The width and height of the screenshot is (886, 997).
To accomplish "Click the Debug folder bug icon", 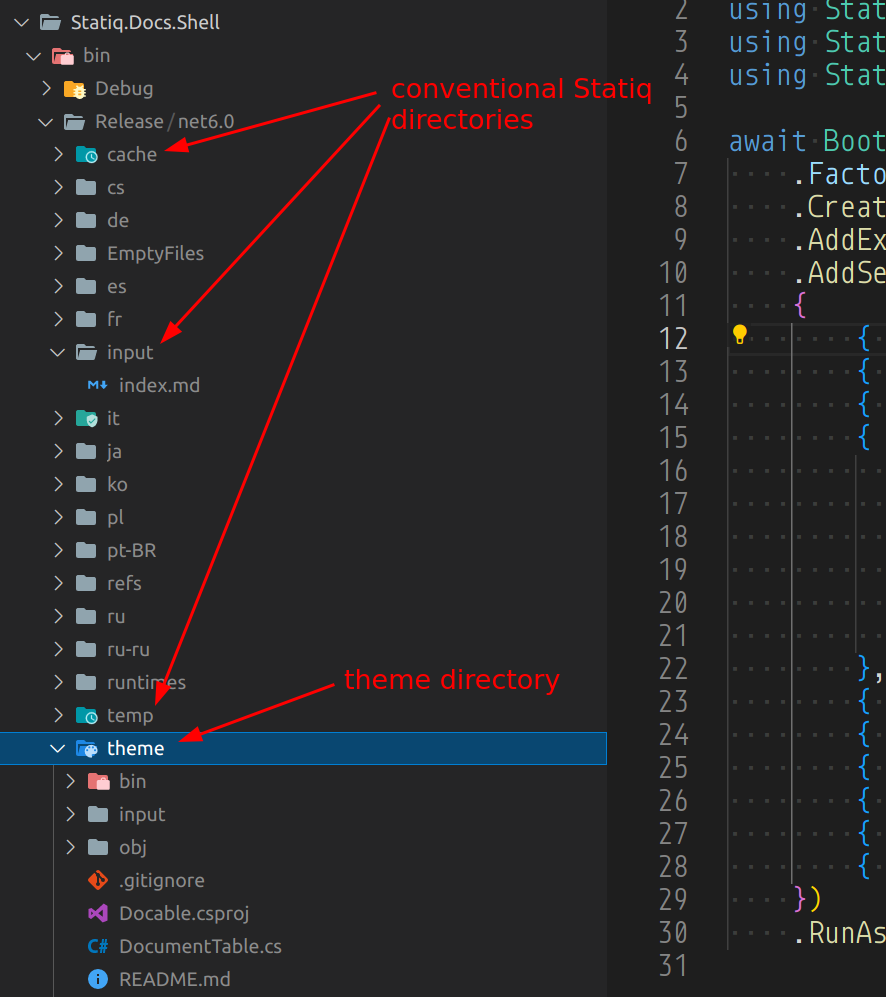I will click(74, 89).
